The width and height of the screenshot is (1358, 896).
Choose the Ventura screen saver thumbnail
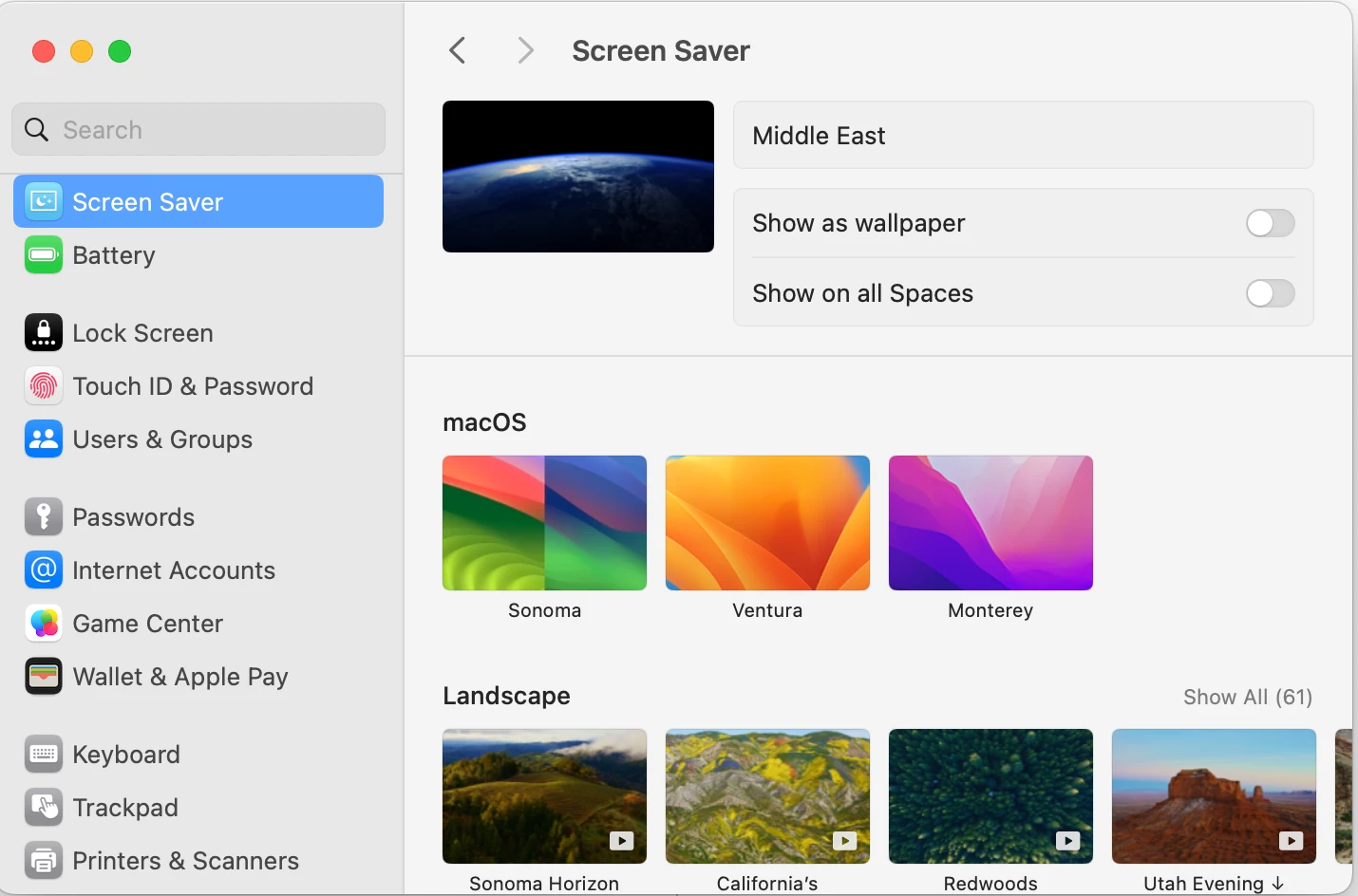tap(767, 523)
